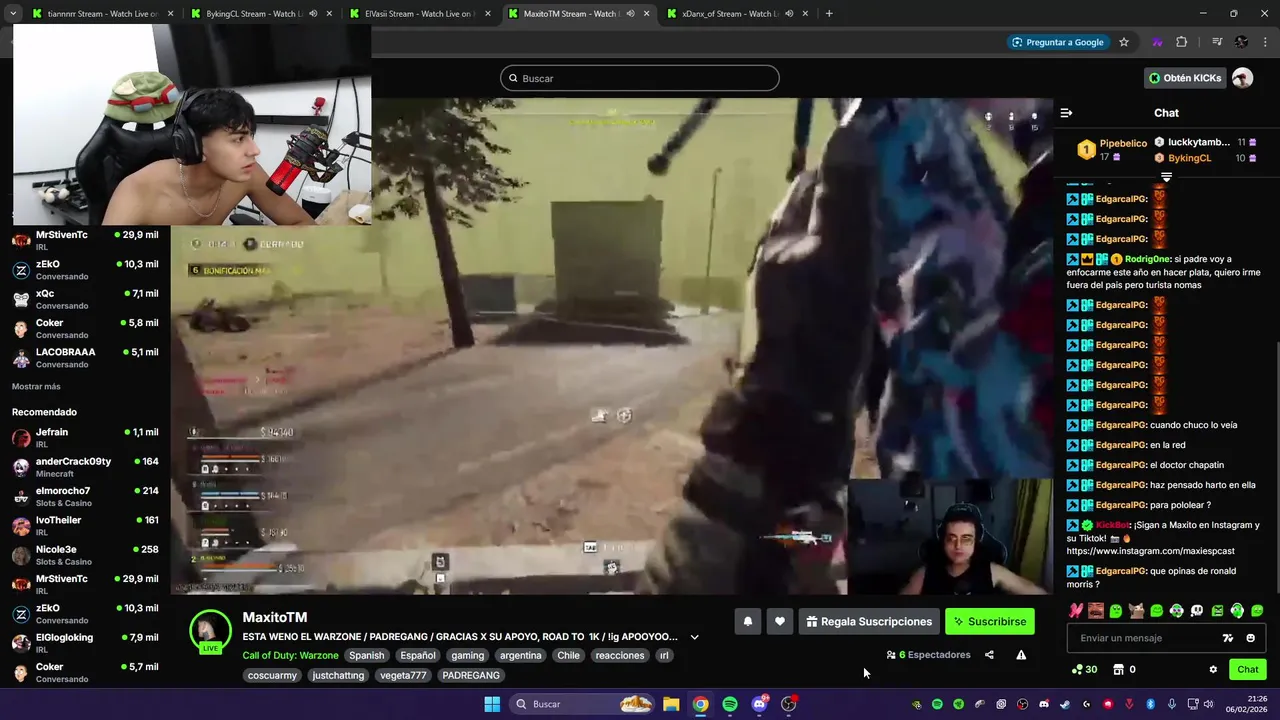Open a new browser tab
The image size is (1280, 720).
coord(829,14)
